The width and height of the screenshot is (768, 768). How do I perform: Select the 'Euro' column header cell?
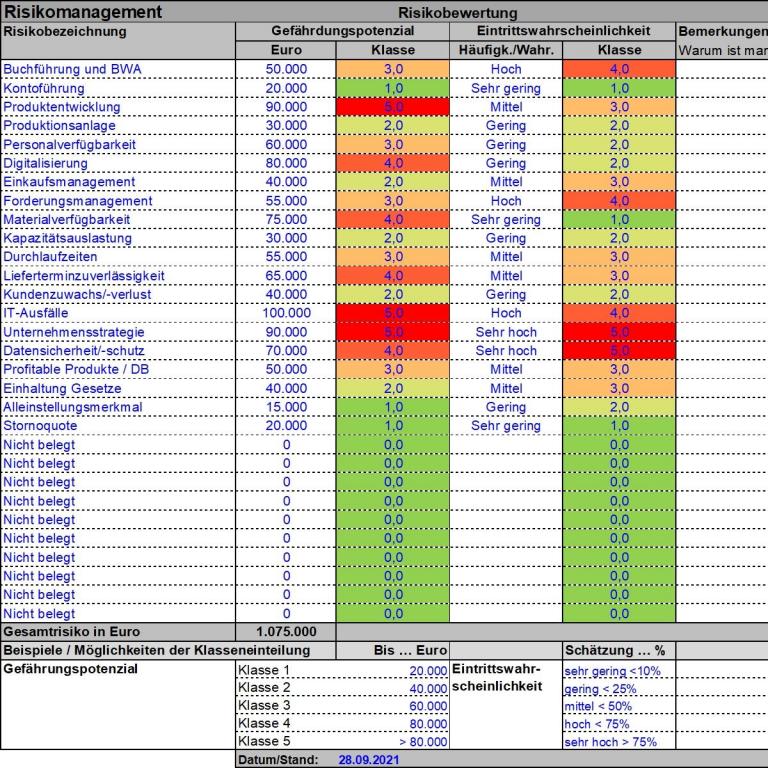pos(286,50)
